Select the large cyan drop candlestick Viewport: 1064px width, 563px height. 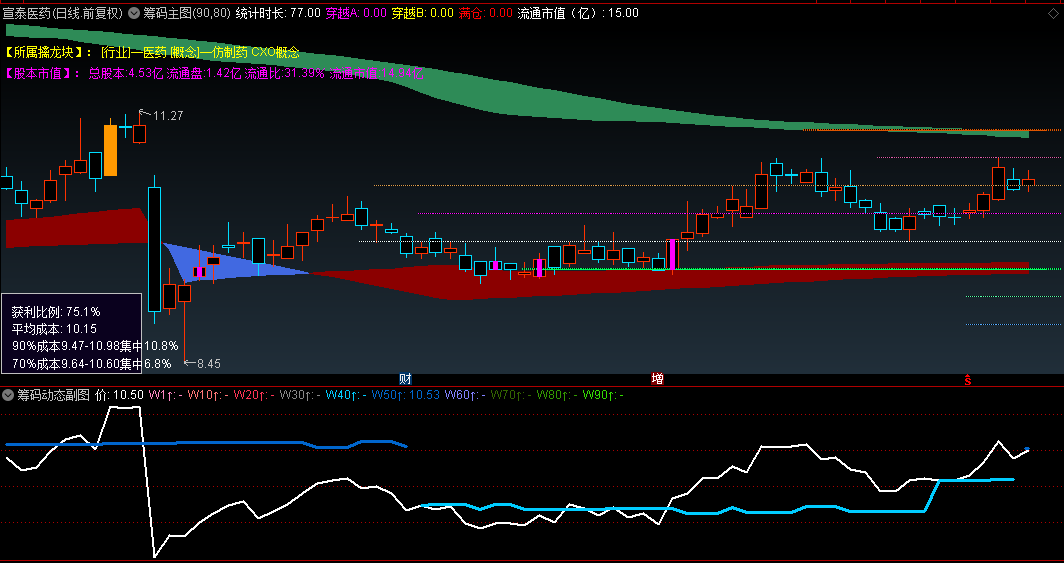[x=154, y=248]
